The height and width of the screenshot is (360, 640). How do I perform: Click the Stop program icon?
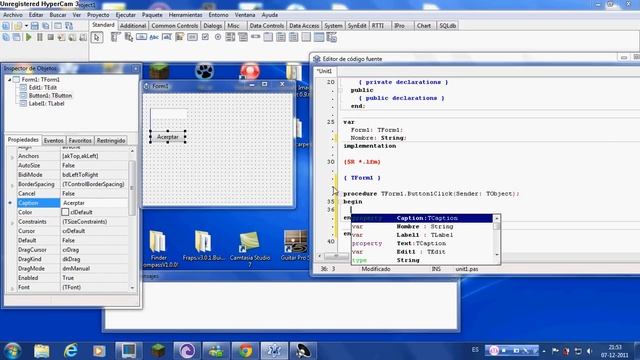pos(51,37)
